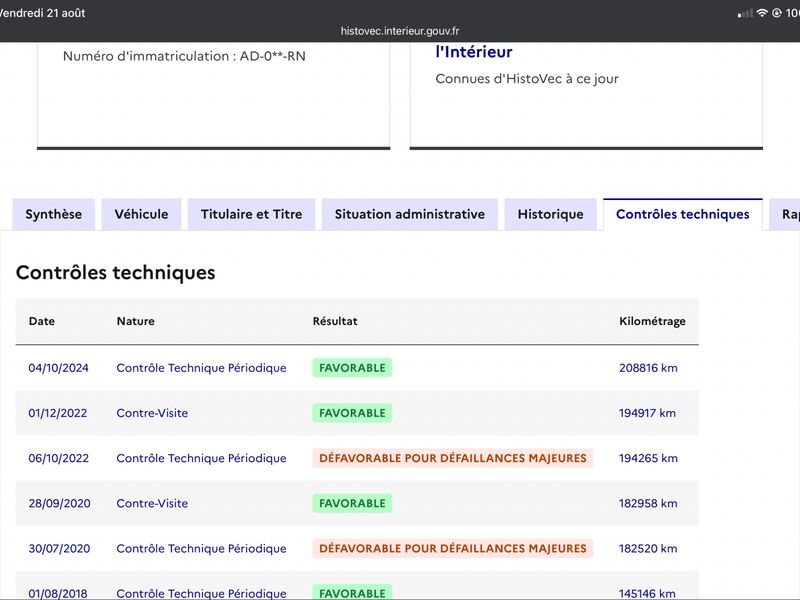Click the Résultat column header
The image size is (800, 600).
coord(335,321)
